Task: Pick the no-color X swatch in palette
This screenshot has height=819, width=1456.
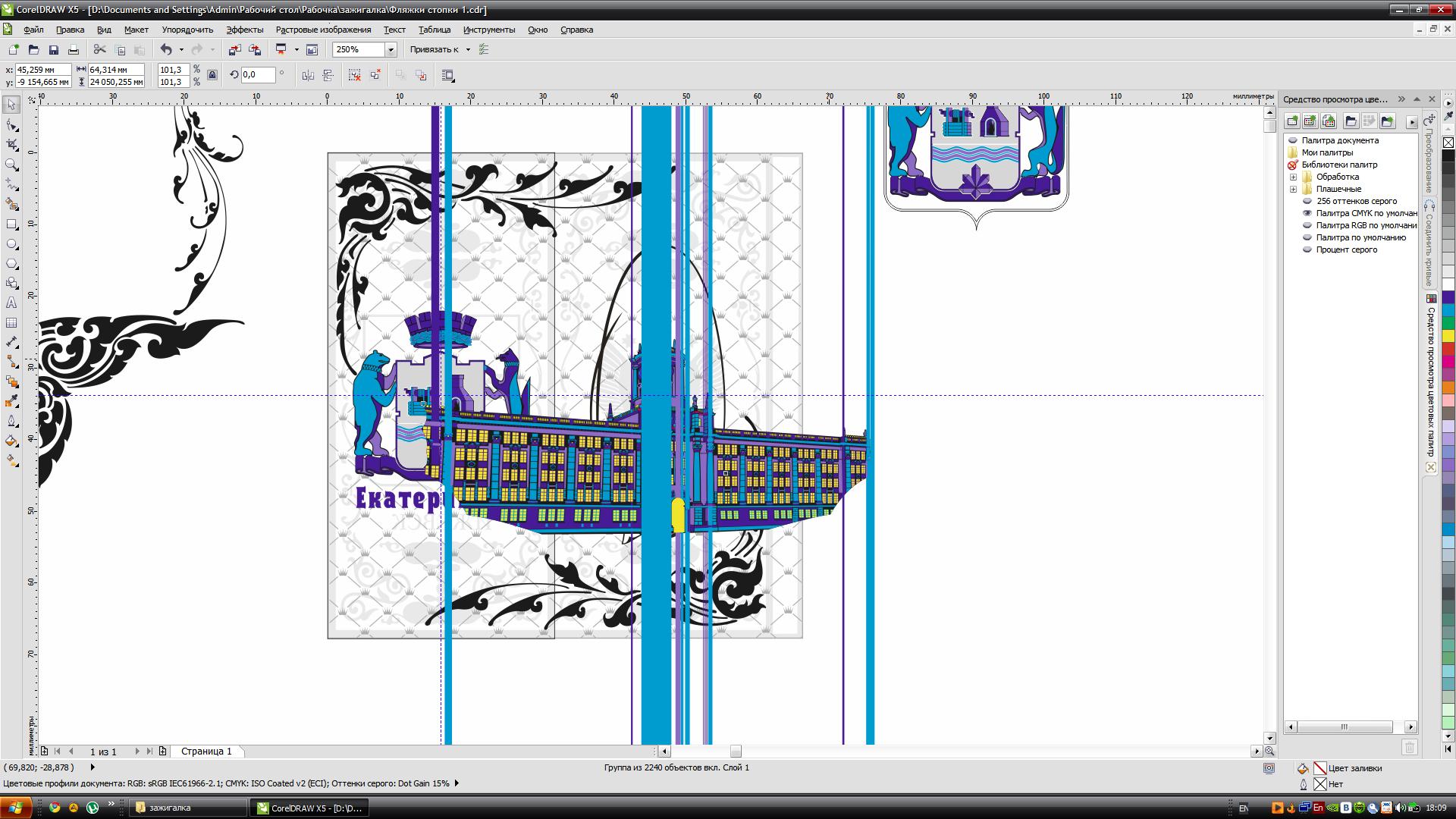Action: pos(1448,143)
